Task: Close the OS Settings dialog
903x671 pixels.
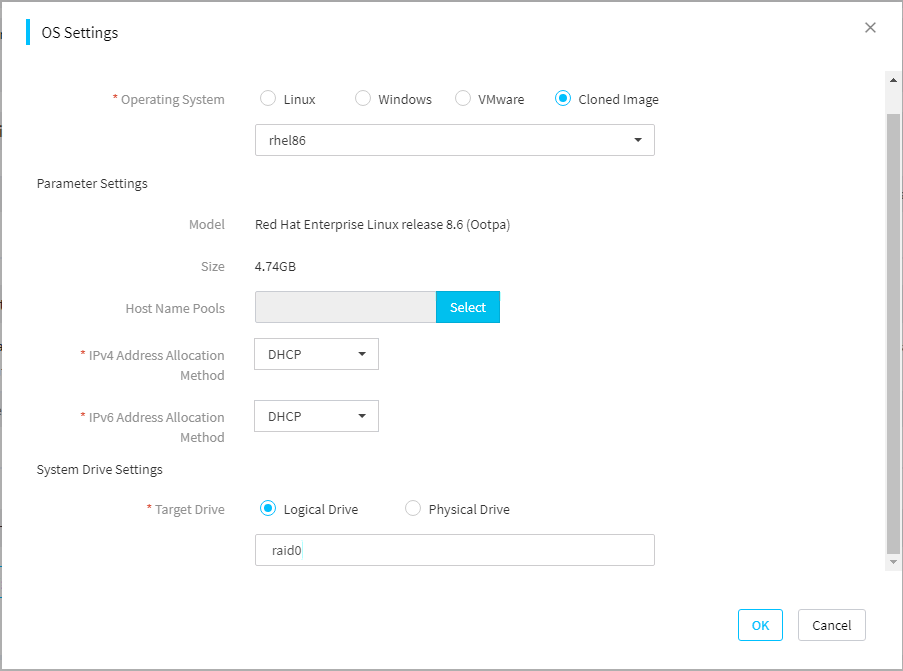Action: [870, 28]
